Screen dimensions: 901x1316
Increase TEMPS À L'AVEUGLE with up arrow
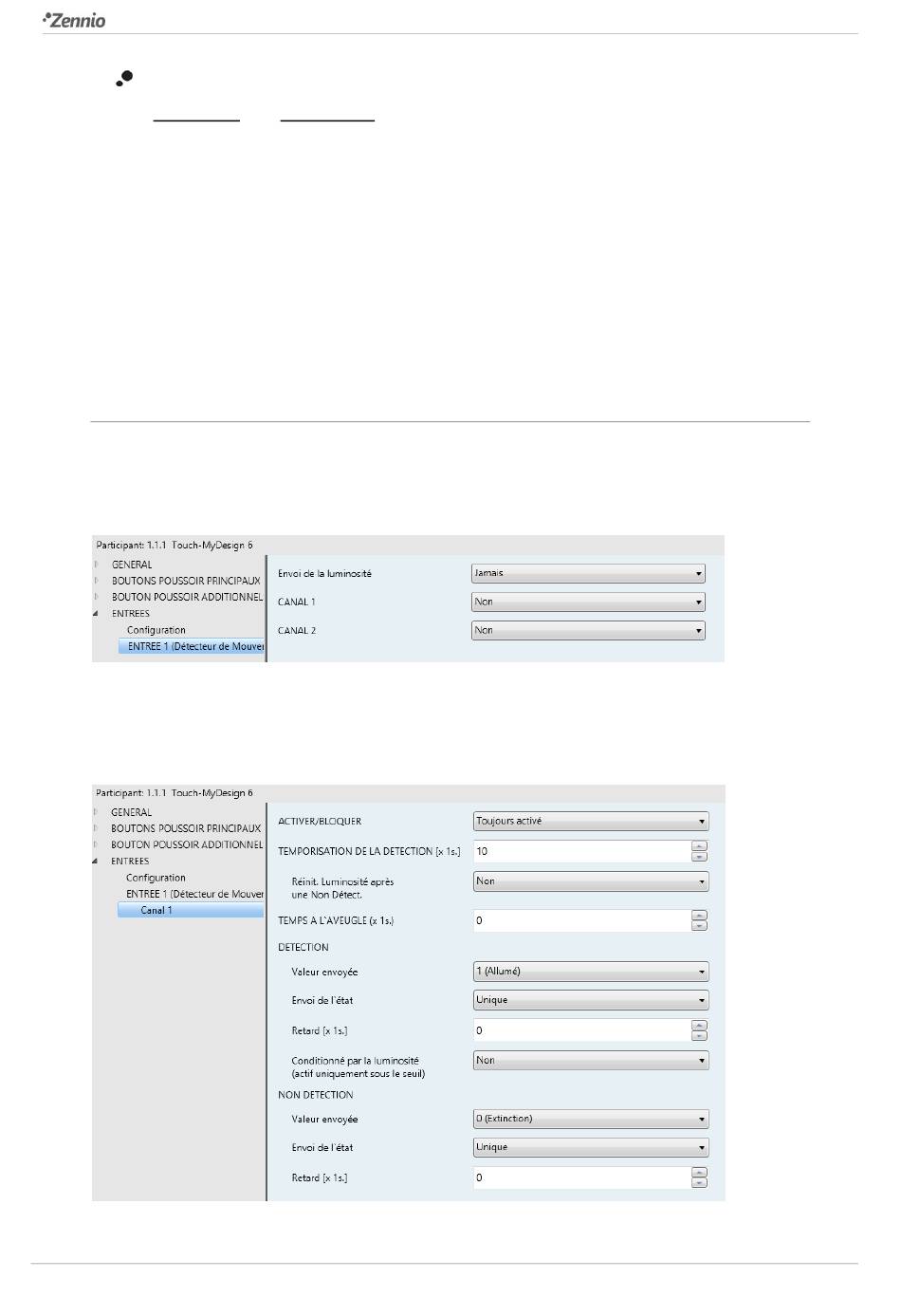pos(700,916)
